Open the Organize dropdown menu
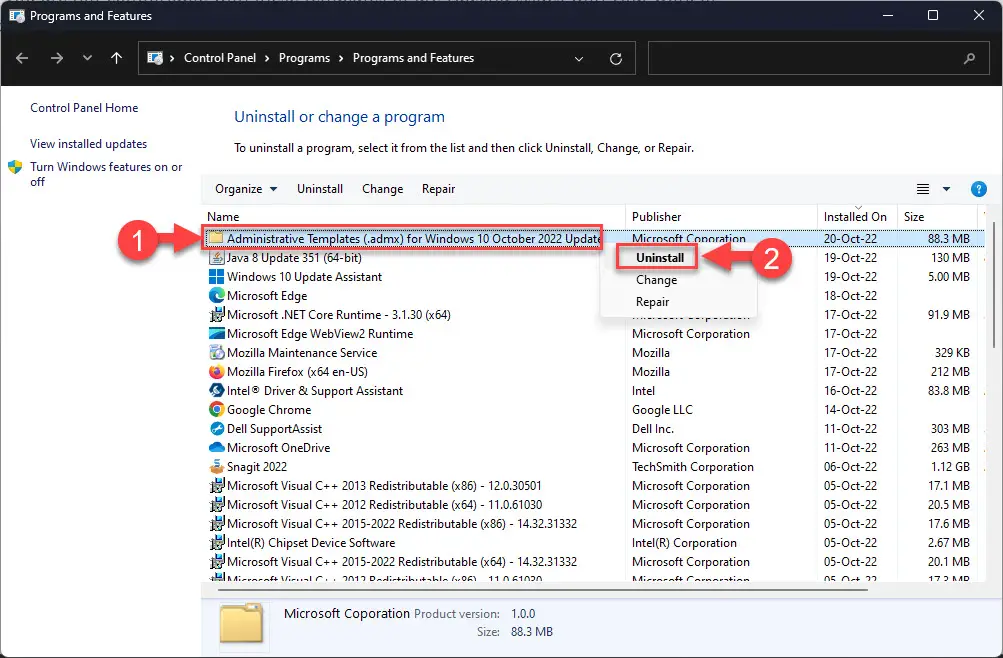Screen dimensions: 1003x658 click(246, 189)
